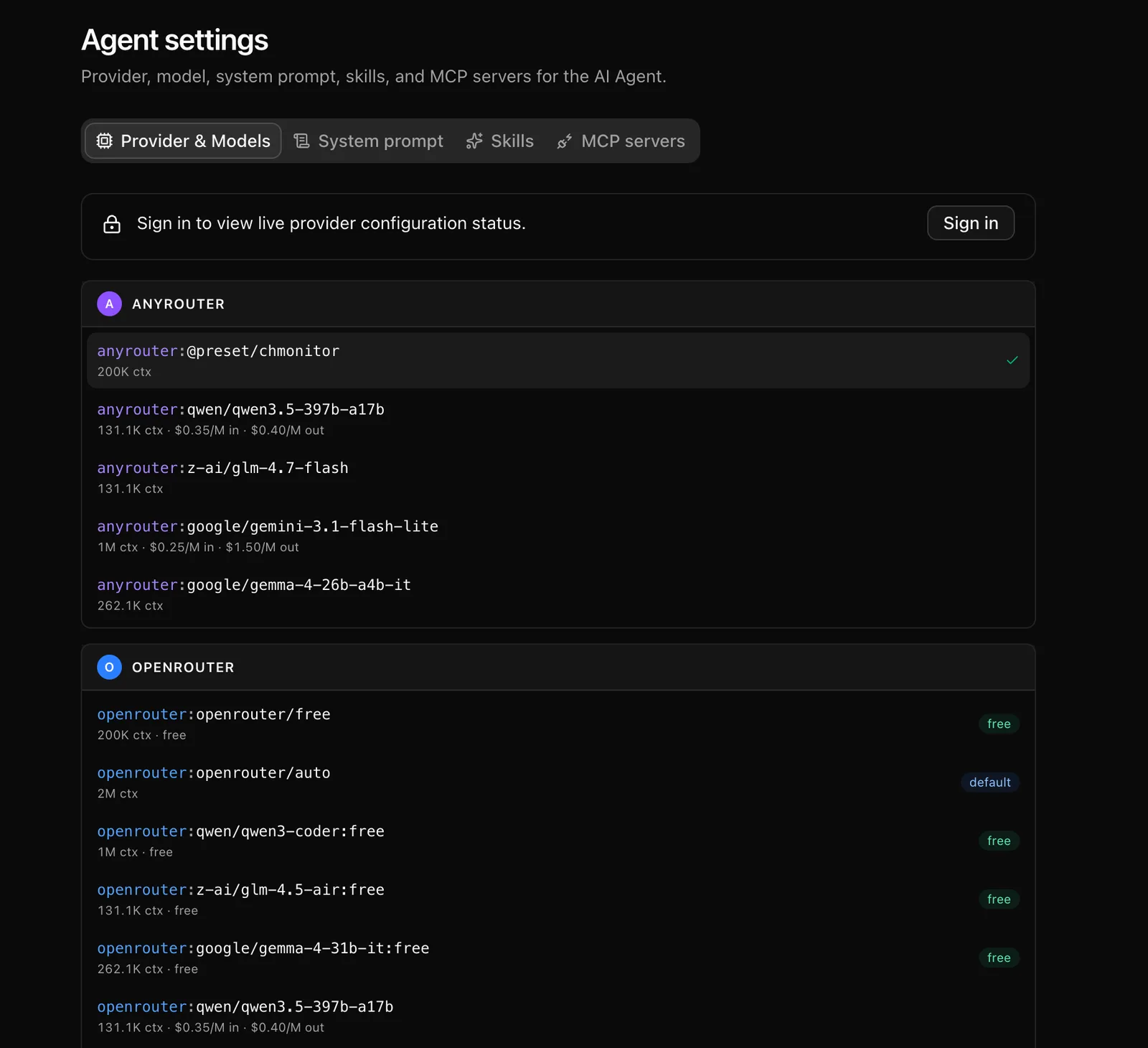This screenshot has height=1048, width=1148.
Task: Click the Agent settings page heading
Action: [174, 40]
